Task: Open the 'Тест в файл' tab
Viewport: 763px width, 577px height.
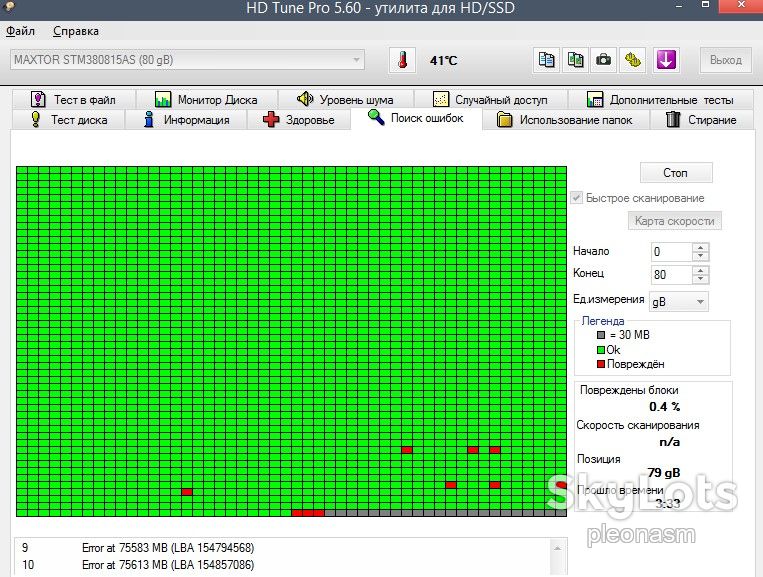Action: 73,99
